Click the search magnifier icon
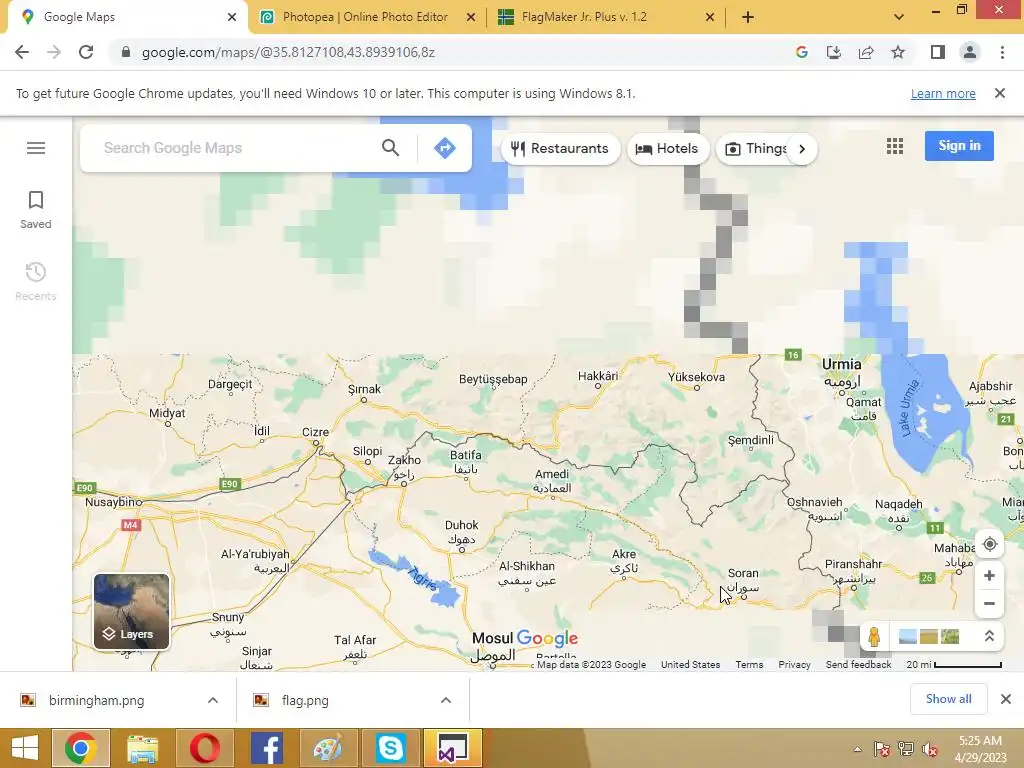1024x768 pixels. (391, 148)
